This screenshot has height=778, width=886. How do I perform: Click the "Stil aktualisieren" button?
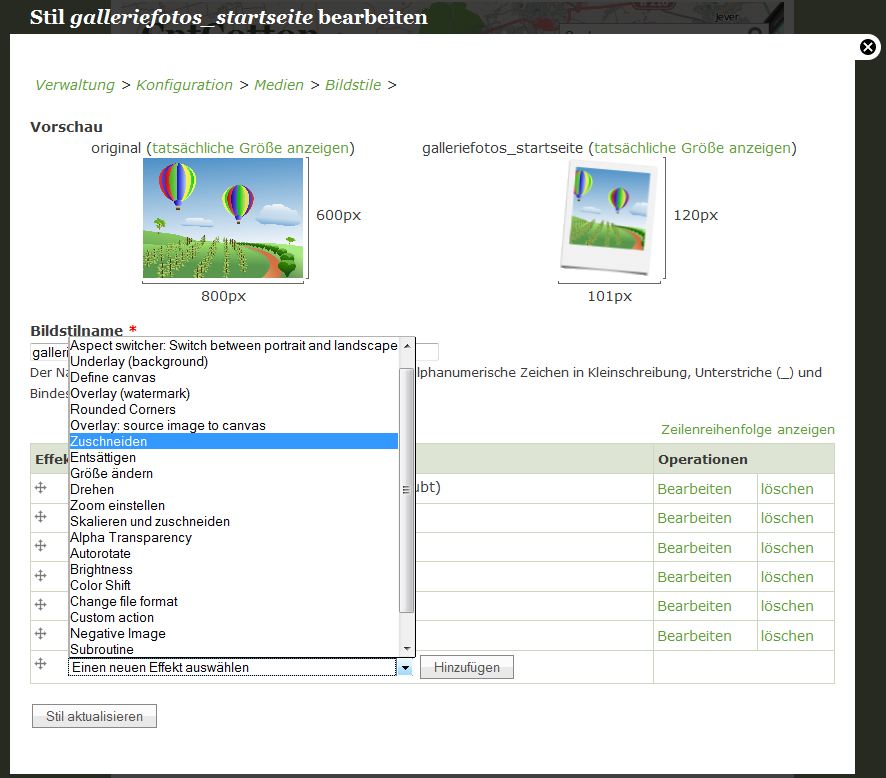coord(93,715)
